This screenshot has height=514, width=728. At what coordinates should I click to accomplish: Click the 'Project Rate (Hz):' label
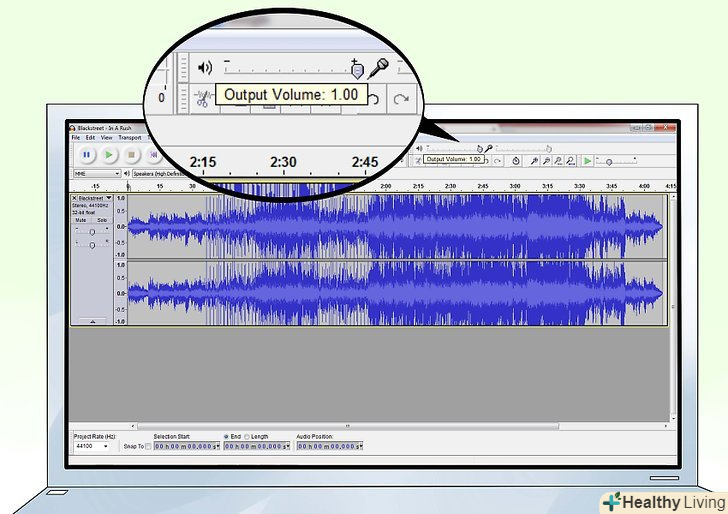pos(95,436)
